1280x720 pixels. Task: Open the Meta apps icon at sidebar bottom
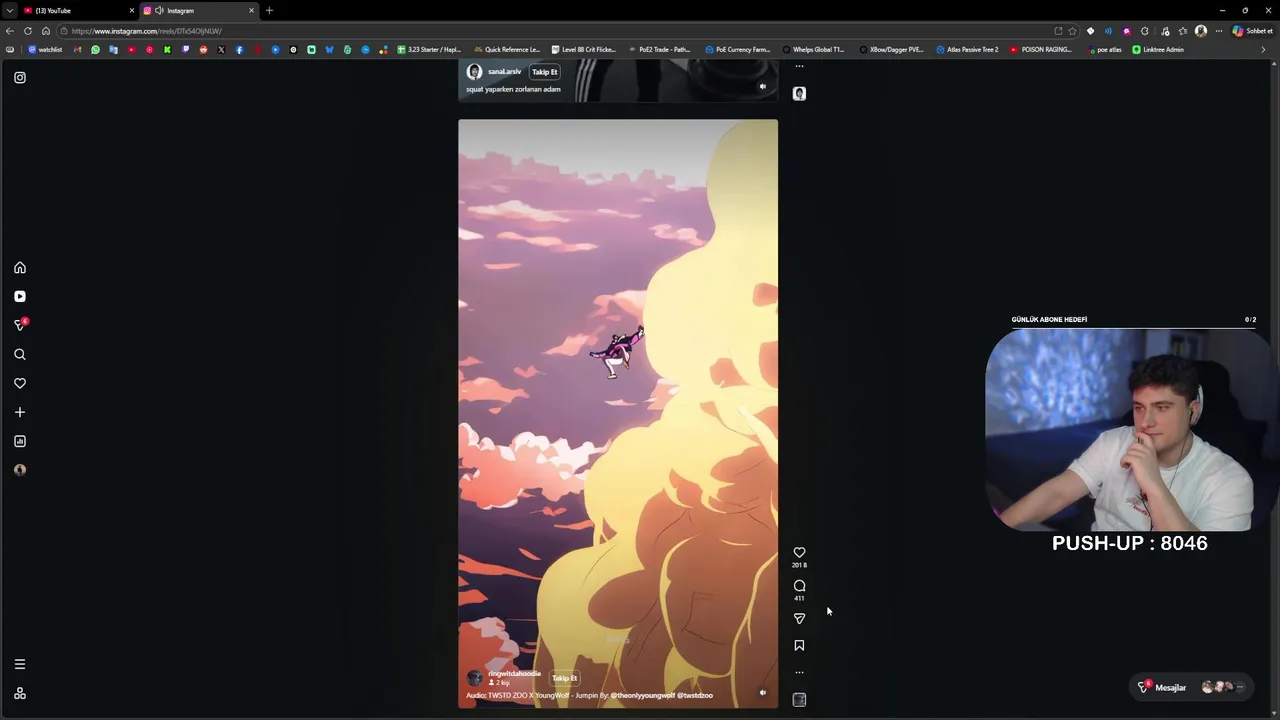20,693
